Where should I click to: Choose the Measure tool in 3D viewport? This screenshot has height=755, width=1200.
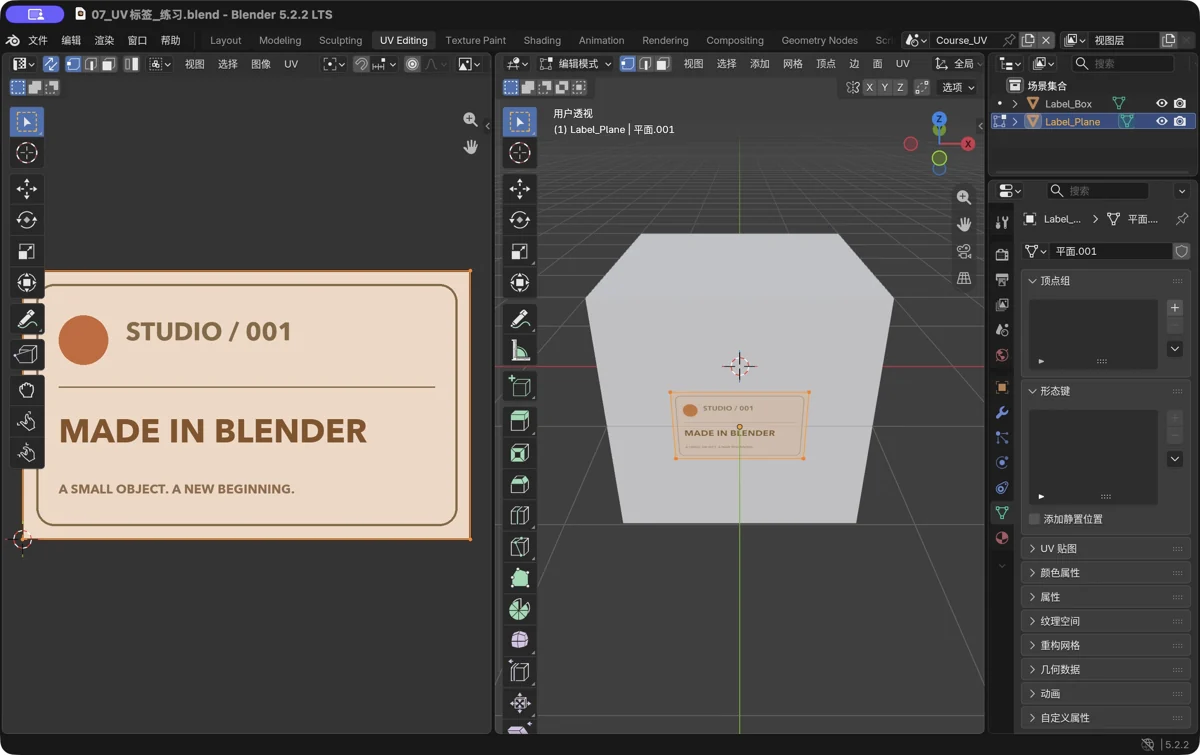click(x=520, y=351)
